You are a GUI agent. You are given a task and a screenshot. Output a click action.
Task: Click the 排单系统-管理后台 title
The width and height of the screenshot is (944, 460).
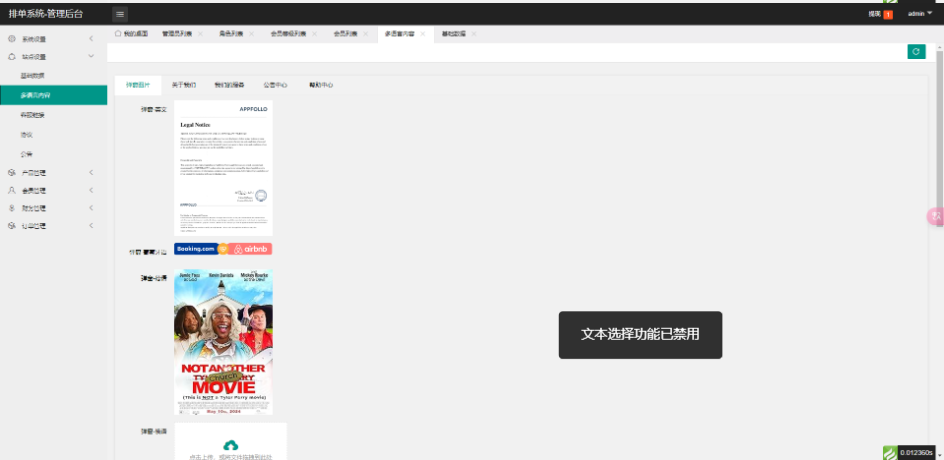point(46,14)
